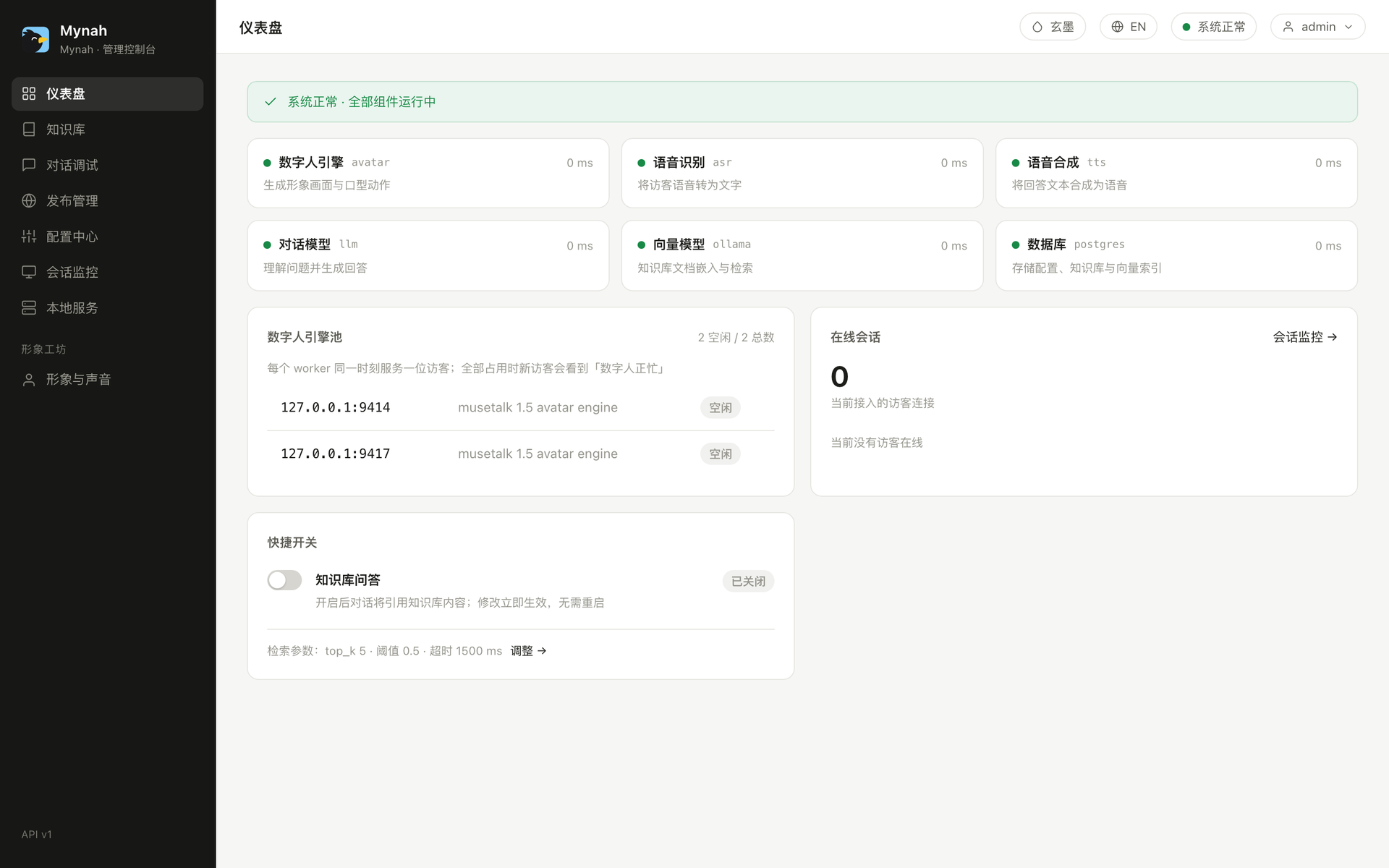1389x868 pixels.
Task: Select worker row 127.0.0.1:9417
Action: click(521, 454)
